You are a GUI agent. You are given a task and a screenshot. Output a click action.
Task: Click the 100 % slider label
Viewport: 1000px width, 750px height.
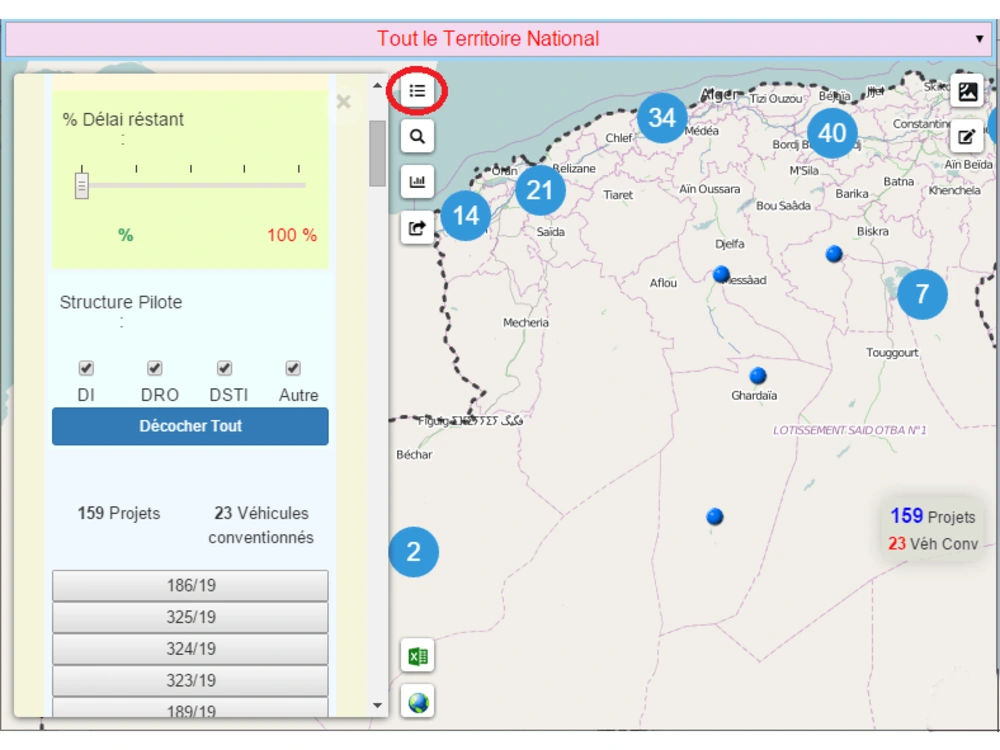(x=291, y=235)
